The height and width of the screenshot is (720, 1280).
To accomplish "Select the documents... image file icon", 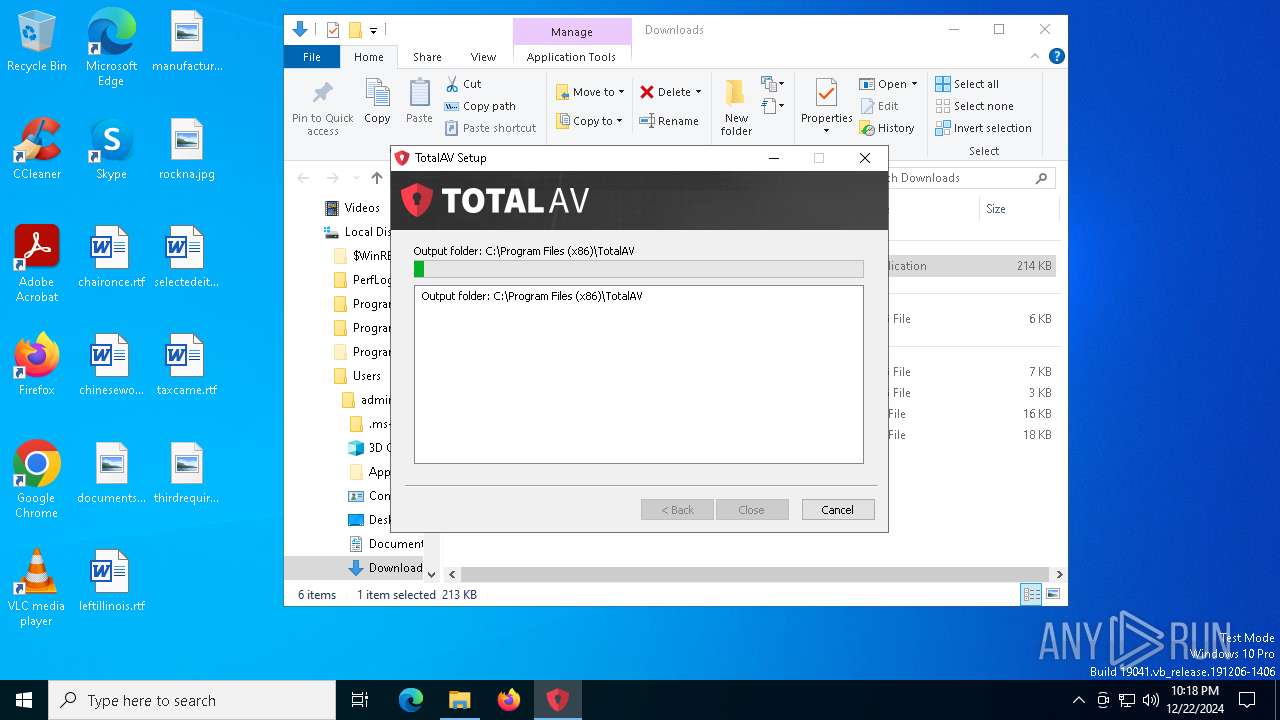I will [111, 474].
